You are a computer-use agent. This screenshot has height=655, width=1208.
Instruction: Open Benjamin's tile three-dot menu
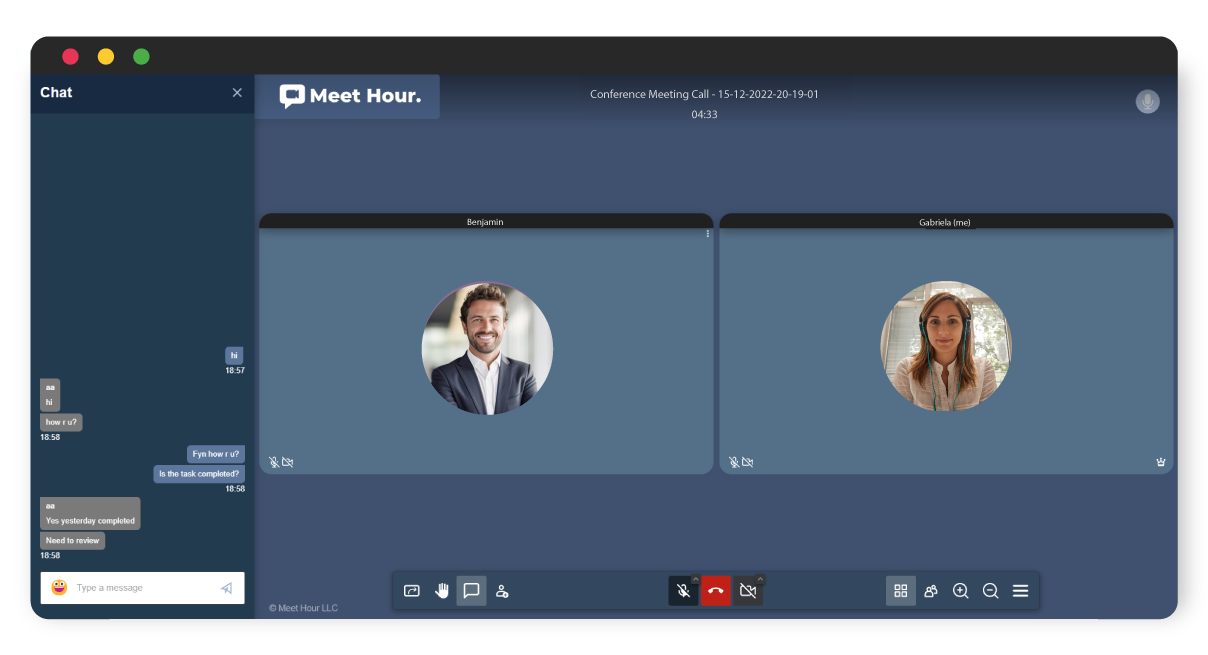[708, 234]
